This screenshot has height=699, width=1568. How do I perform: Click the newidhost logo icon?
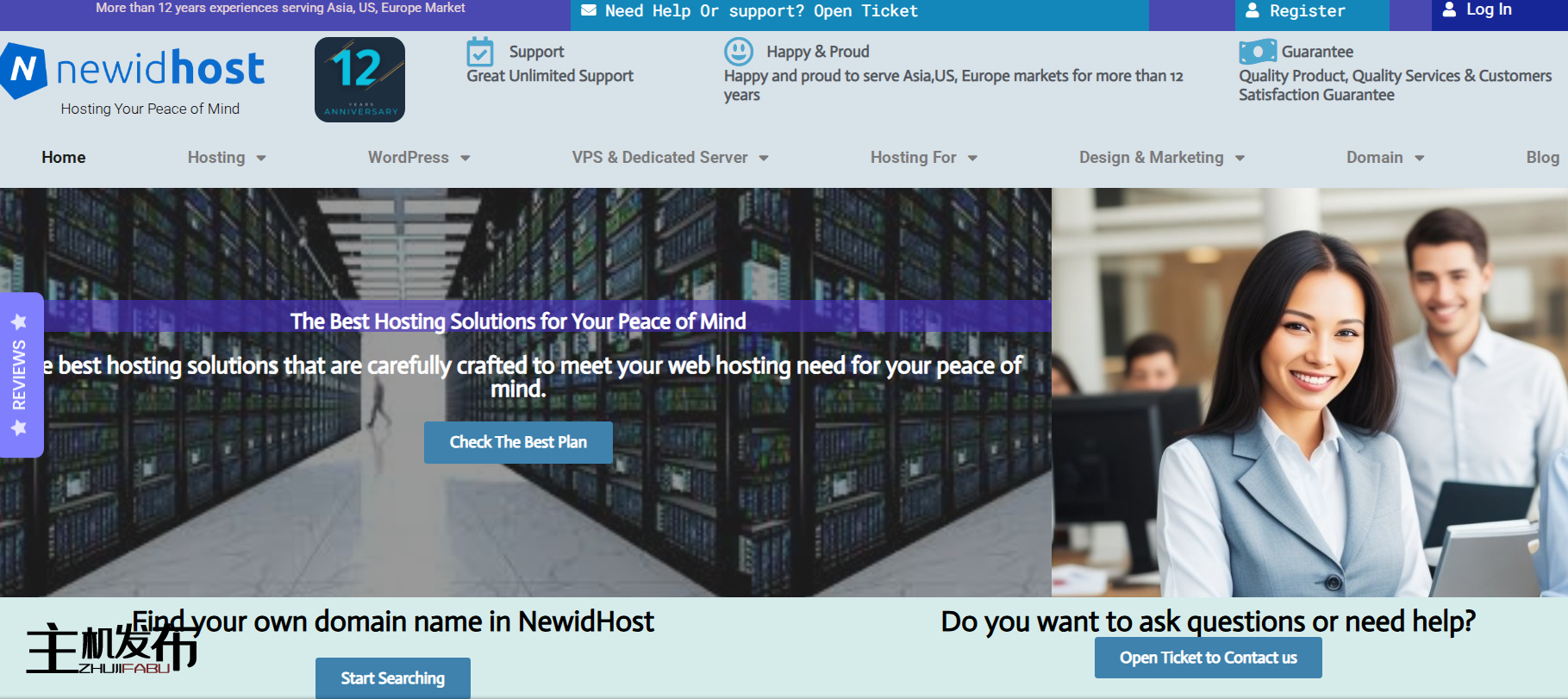point(23,70)
